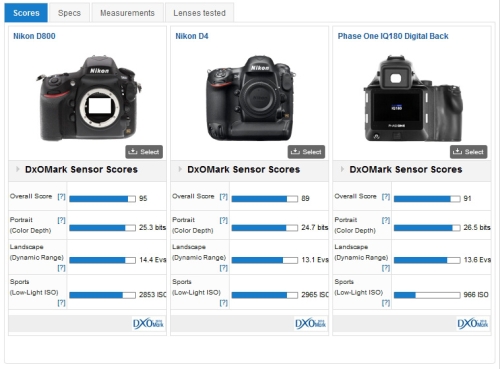
Task: Click the DxOMark logo under Nikon D800
Action: click(148, 323)
